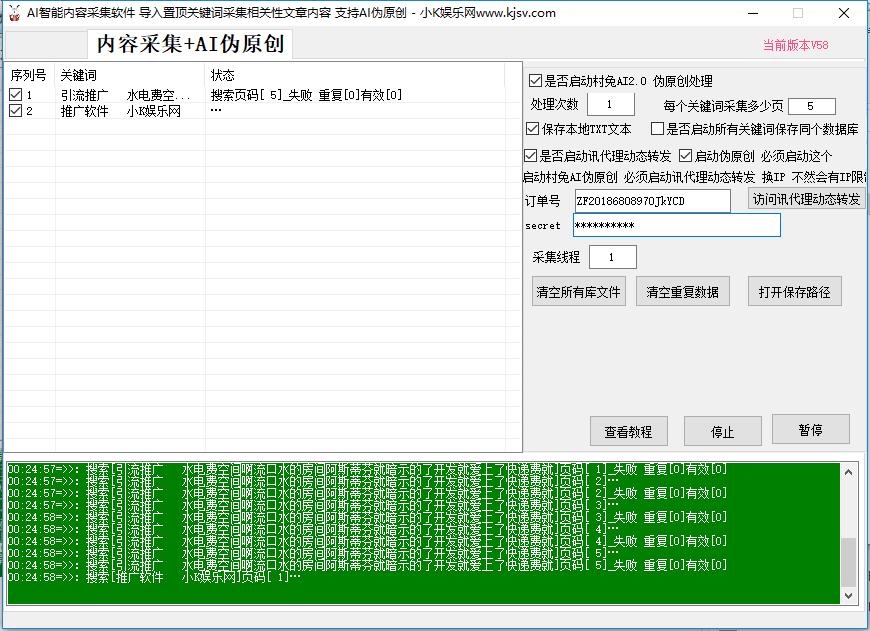The image size is (870, 631).
Task: Enable 是否启动所有关键词保存同个数据库
Action: [657, 128]
